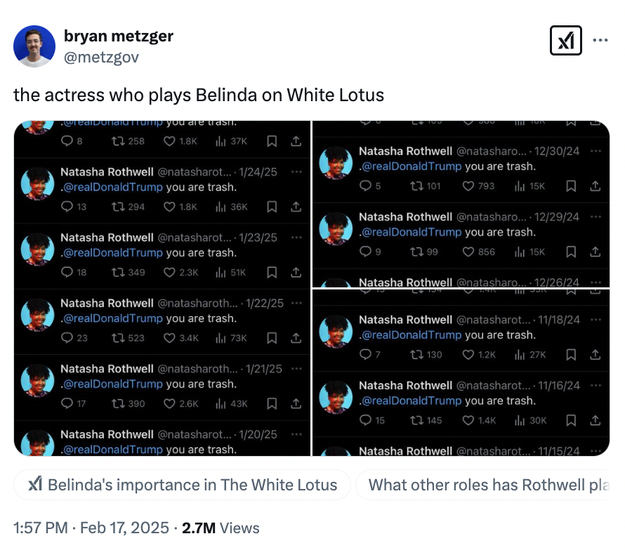Select "Belinda's importance in The White Lotus" suggestion
Viewport: 625px width, 548px height.
coord(183,485)
